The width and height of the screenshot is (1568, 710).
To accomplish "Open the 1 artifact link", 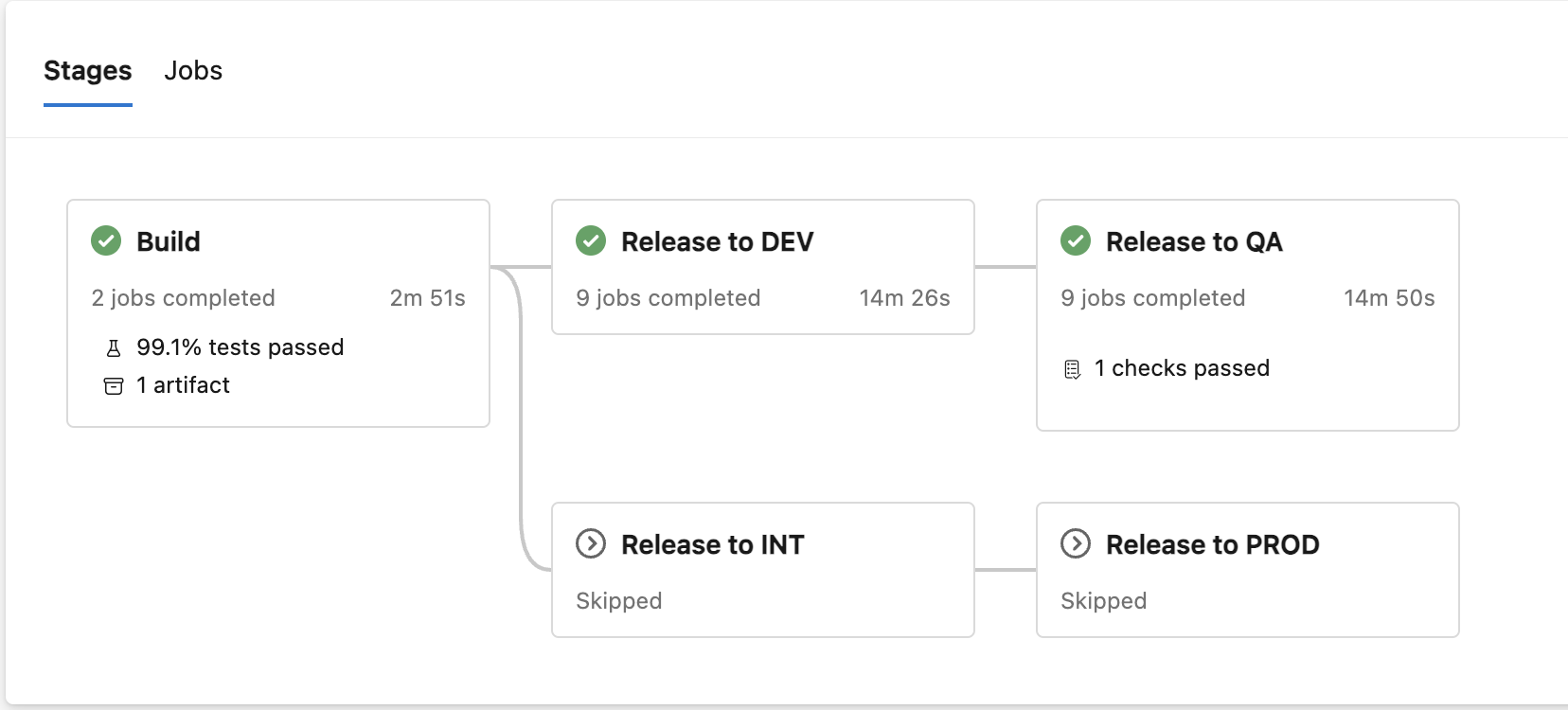I will click(183, 385).
